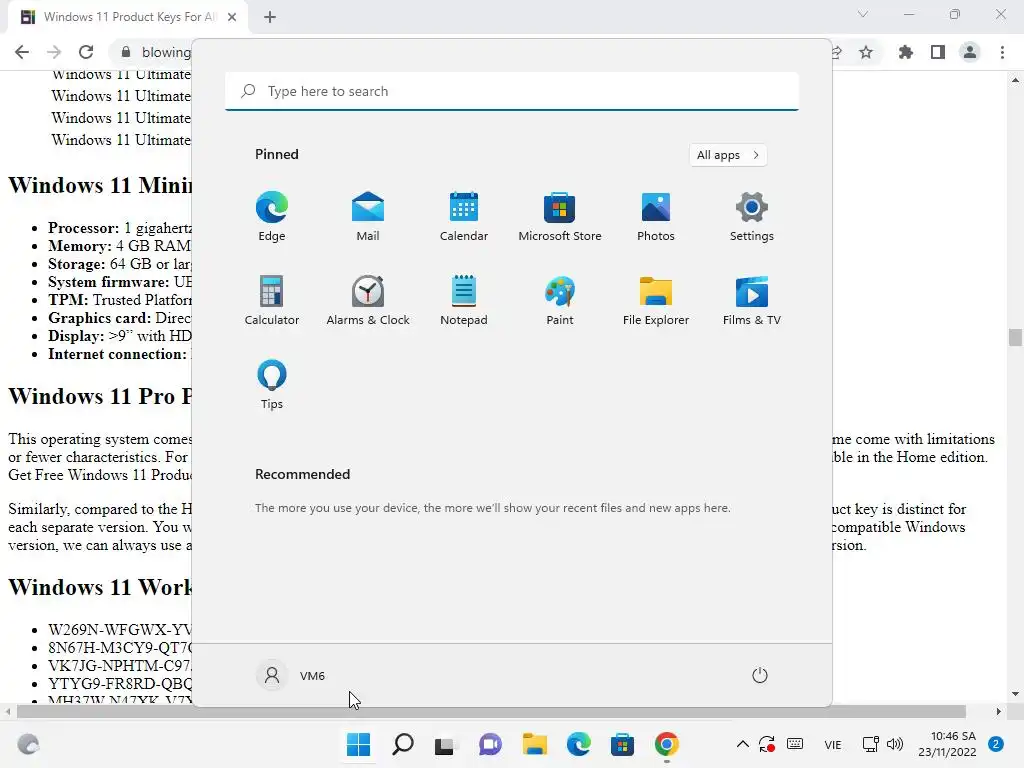
Task: Launch Mail from pinned apps
Action: coord(368,217)
